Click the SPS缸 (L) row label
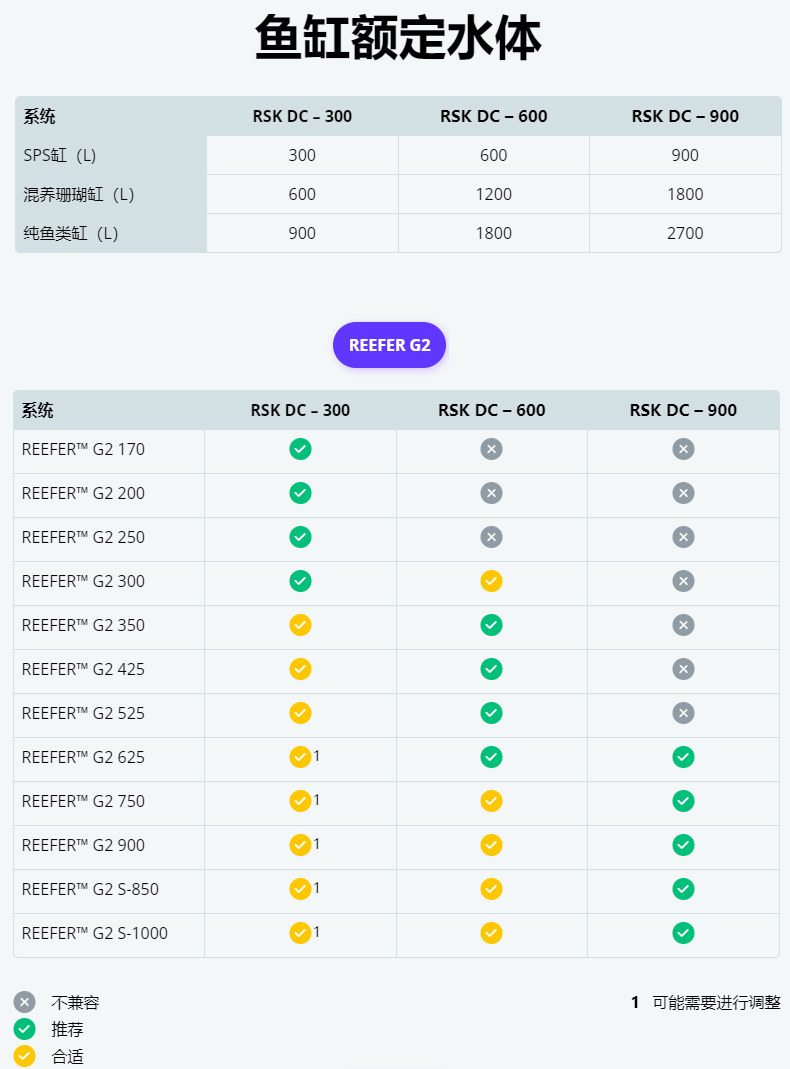The image size is (790, 1069). [x=60, y=155]
